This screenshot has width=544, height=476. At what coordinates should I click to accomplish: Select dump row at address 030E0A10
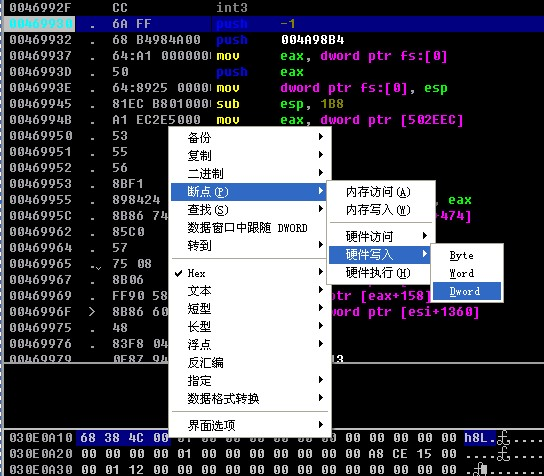pyautogui.click(x=274, y=438)
